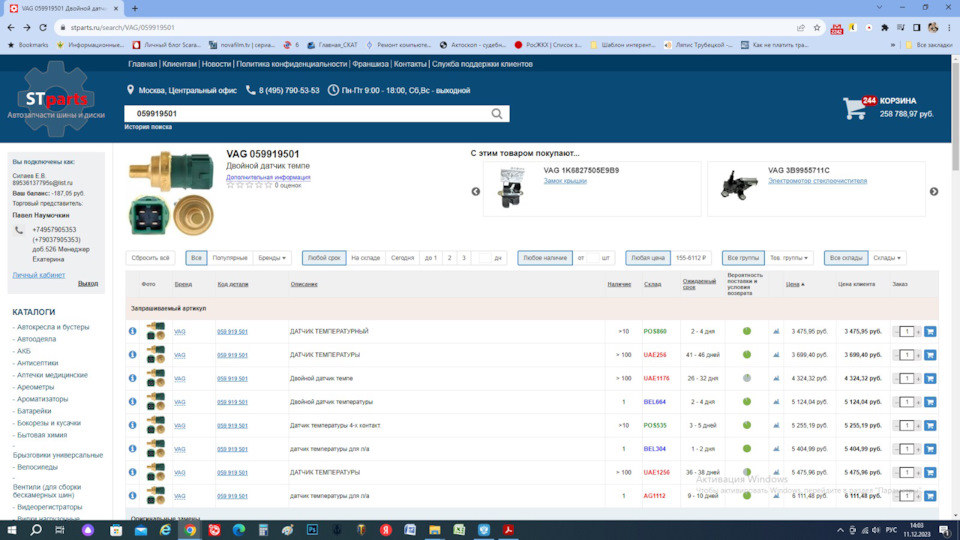The width and height of the screenshot is (960, 540).
Task: Open Франшиза in top navigation
Action: 370,64
